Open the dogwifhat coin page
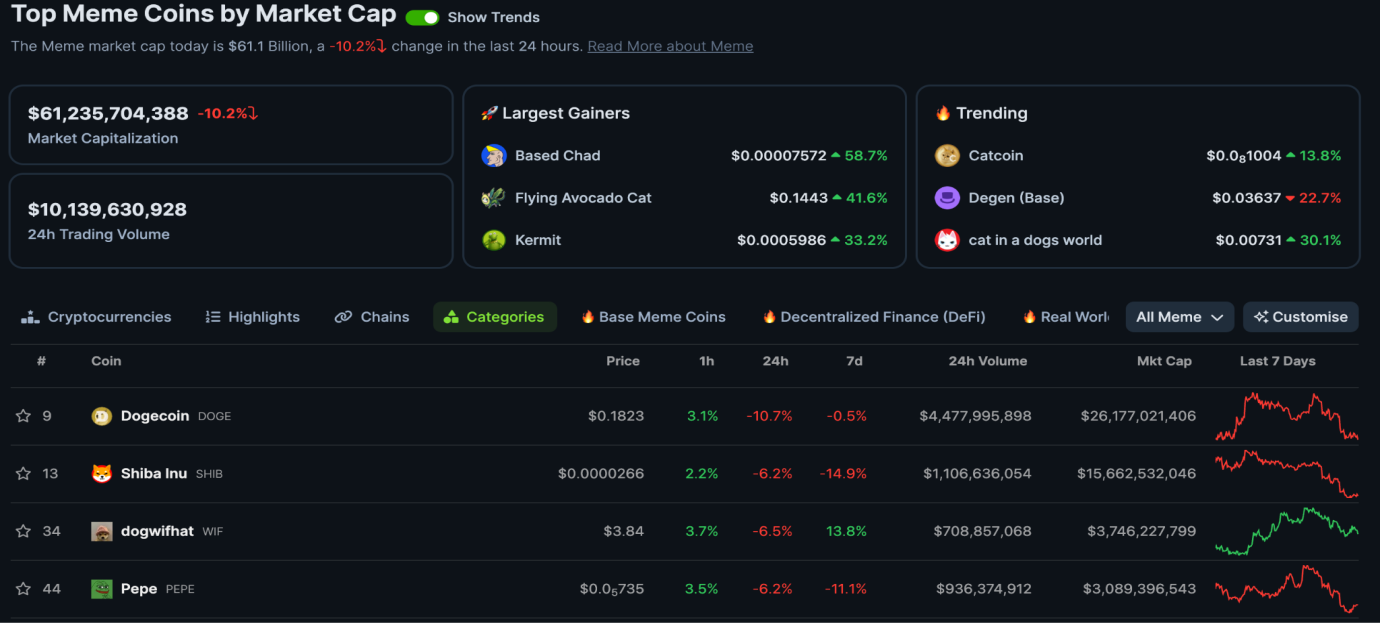This screenshot has width=1380, height=623. pyautogui.click(x=157, y=531)
